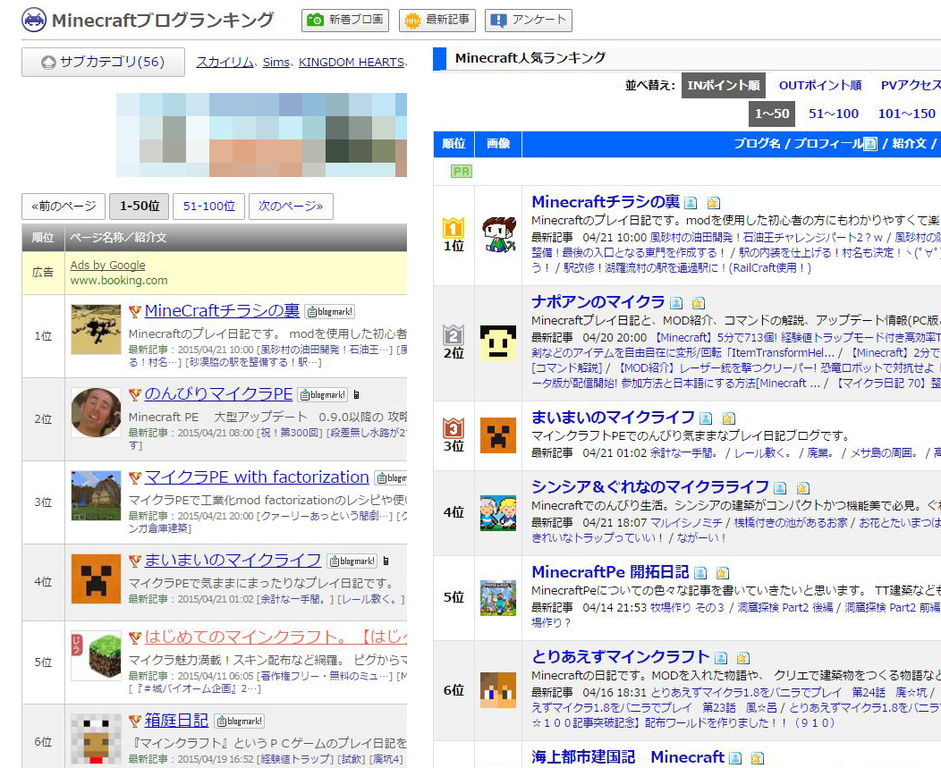The image size is (941, 768).
Task: Open MineCraftチラシの裏 blog in left ranking
Action: [x=222, y=311]
